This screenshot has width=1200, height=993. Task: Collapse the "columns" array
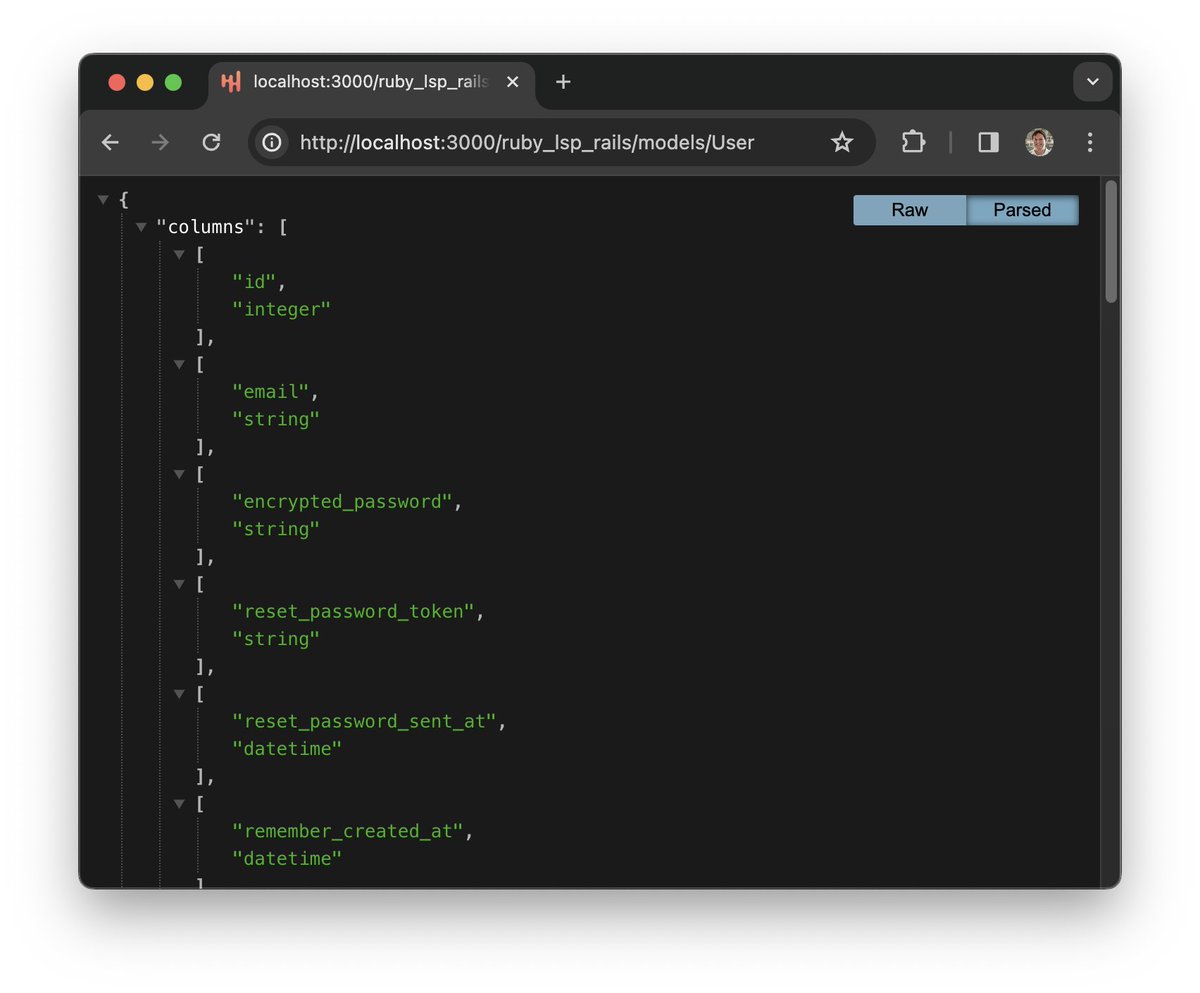point(141,227)
